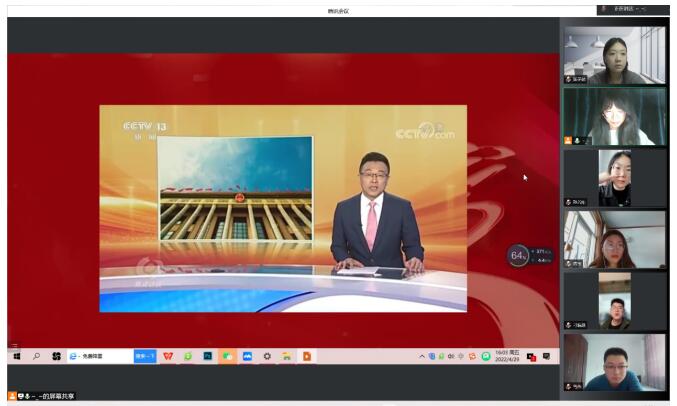Select participant video with dark green curtains
The height and width of the screenshot is (406, 677).
point(615,117)
